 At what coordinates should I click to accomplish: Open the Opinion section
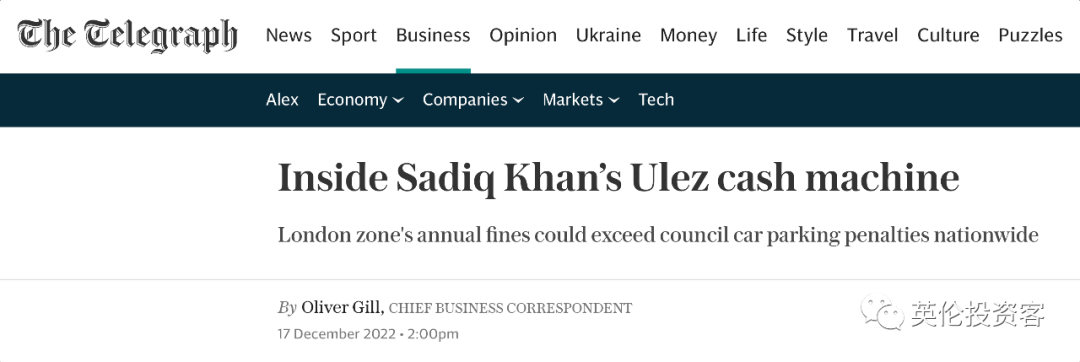point(523,35)
